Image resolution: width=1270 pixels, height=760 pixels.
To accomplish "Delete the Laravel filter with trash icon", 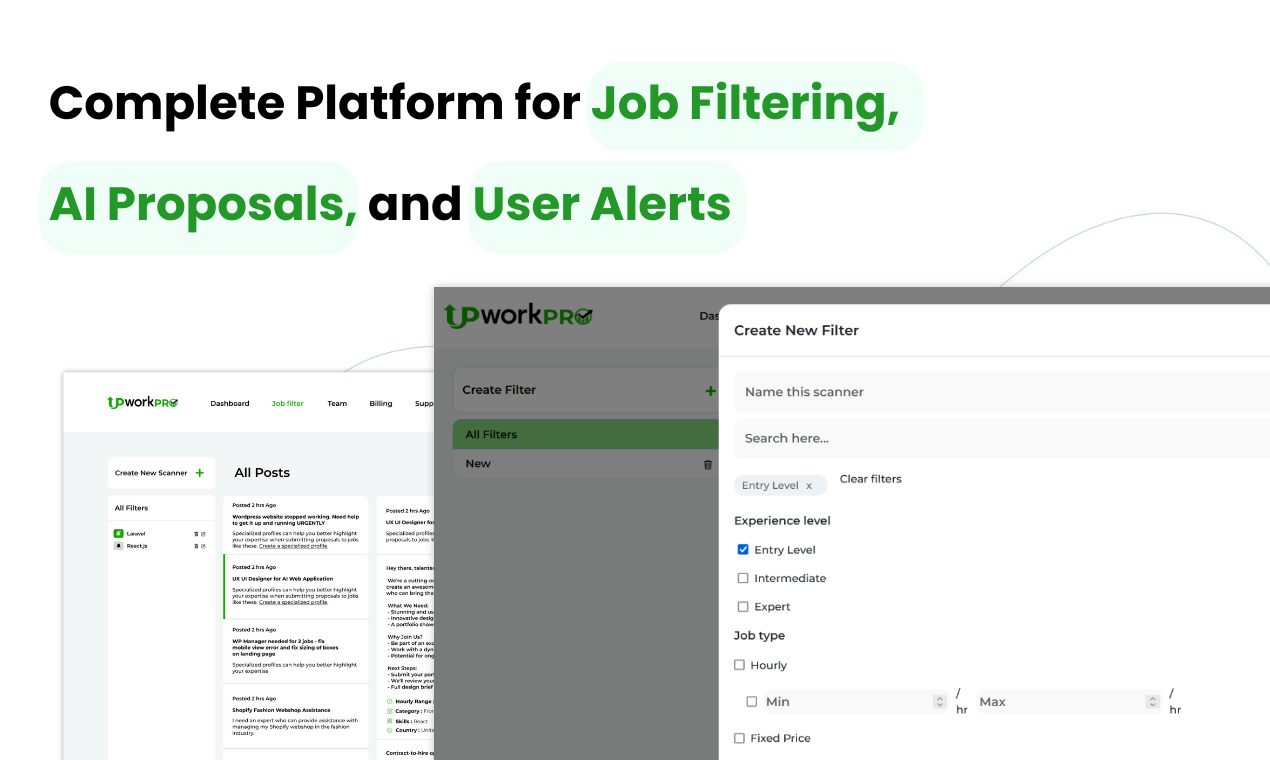I will [x=196, y=534].
